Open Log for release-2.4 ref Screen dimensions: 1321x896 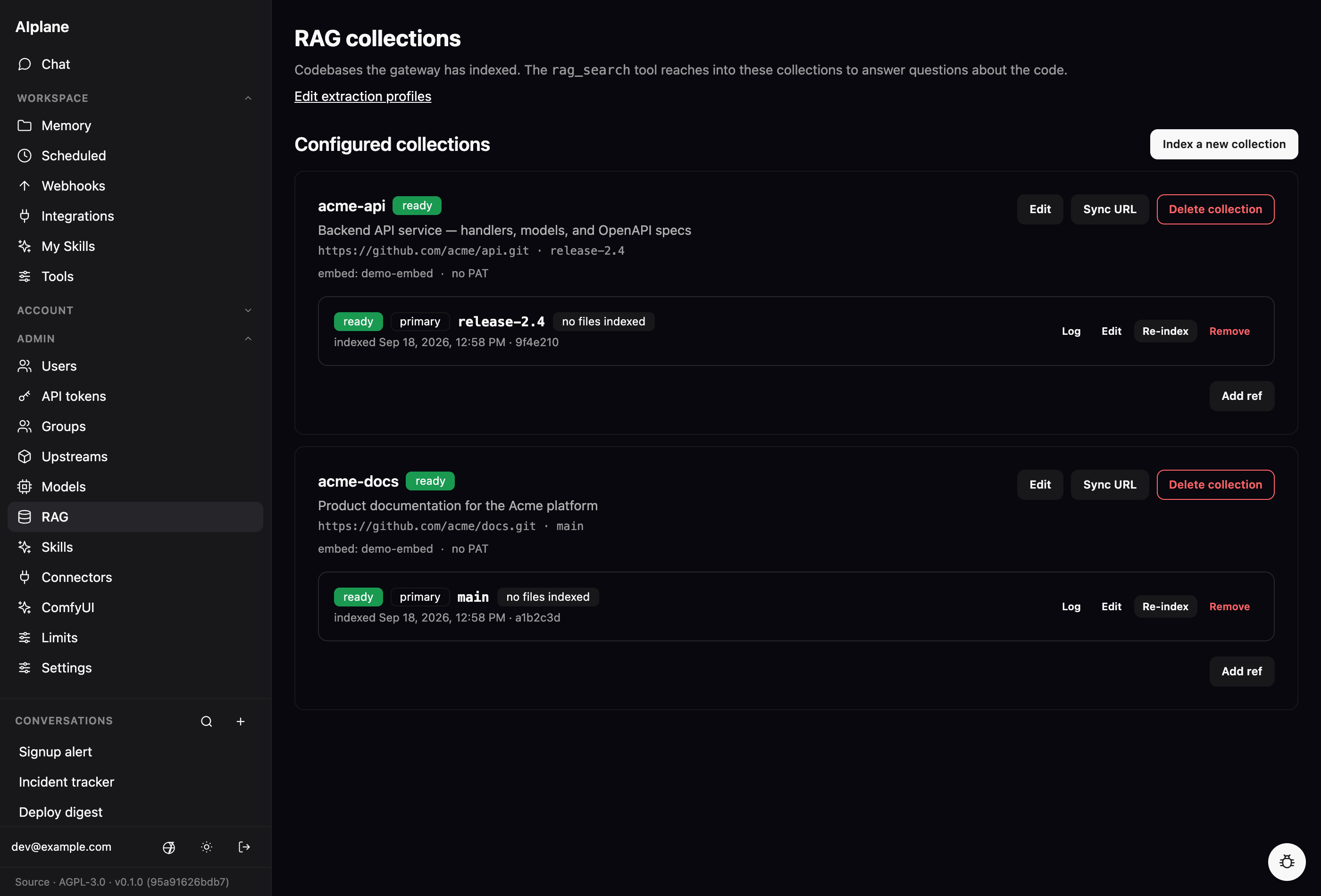click(1071, 331)
